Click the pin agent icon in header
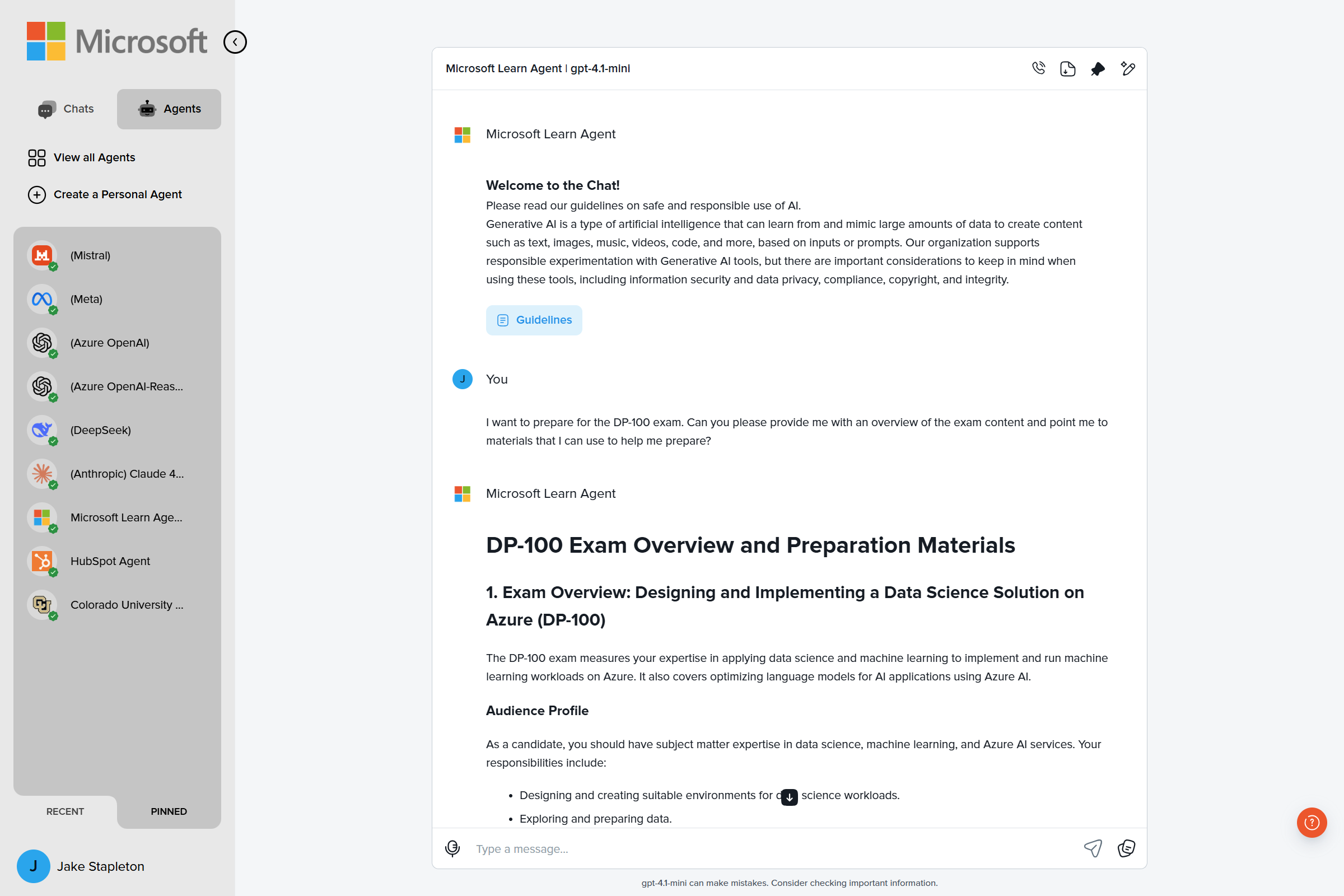 coord(1098,68)
